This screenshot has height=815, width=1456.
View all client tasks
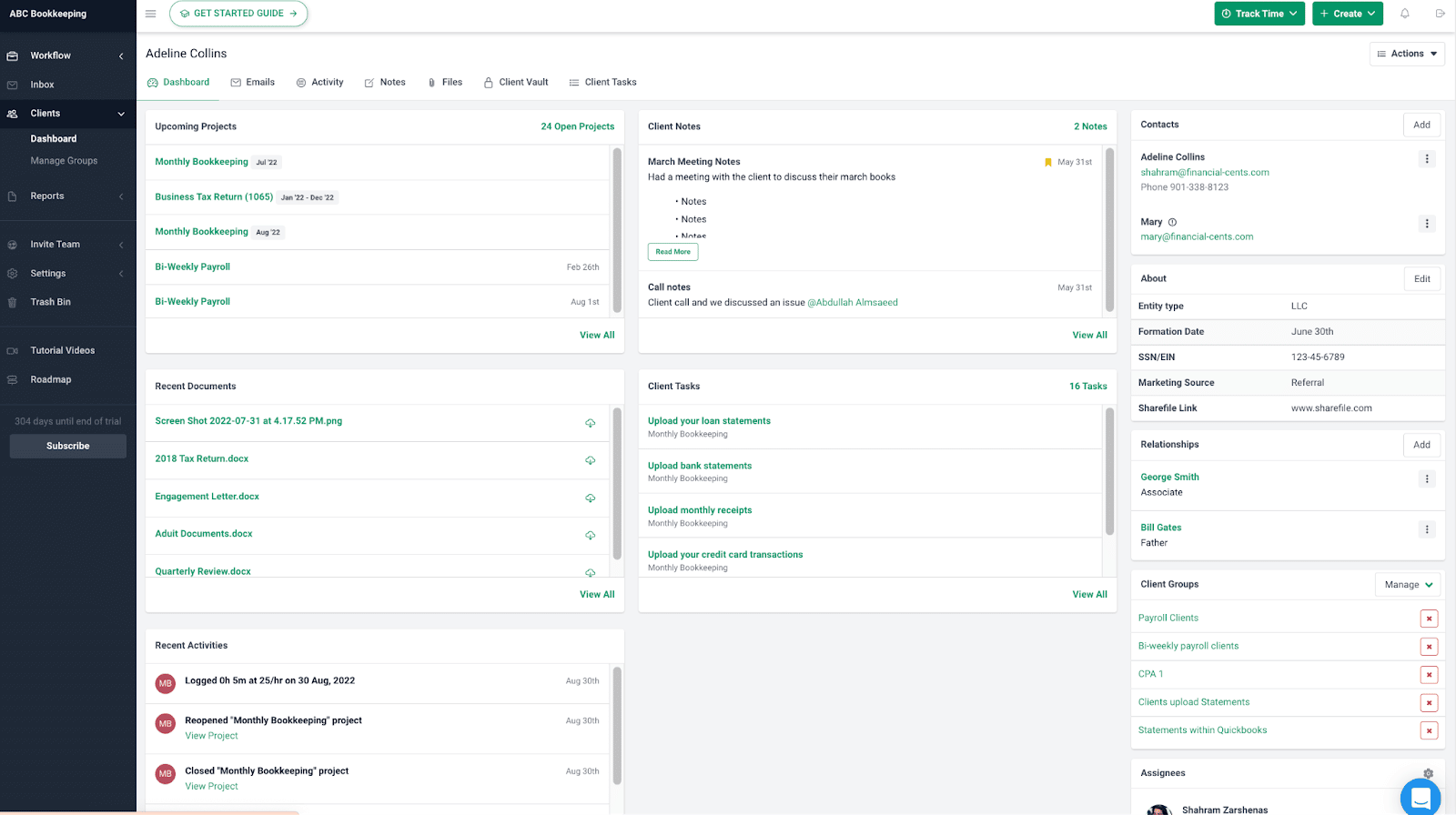tap(1089, 595)
